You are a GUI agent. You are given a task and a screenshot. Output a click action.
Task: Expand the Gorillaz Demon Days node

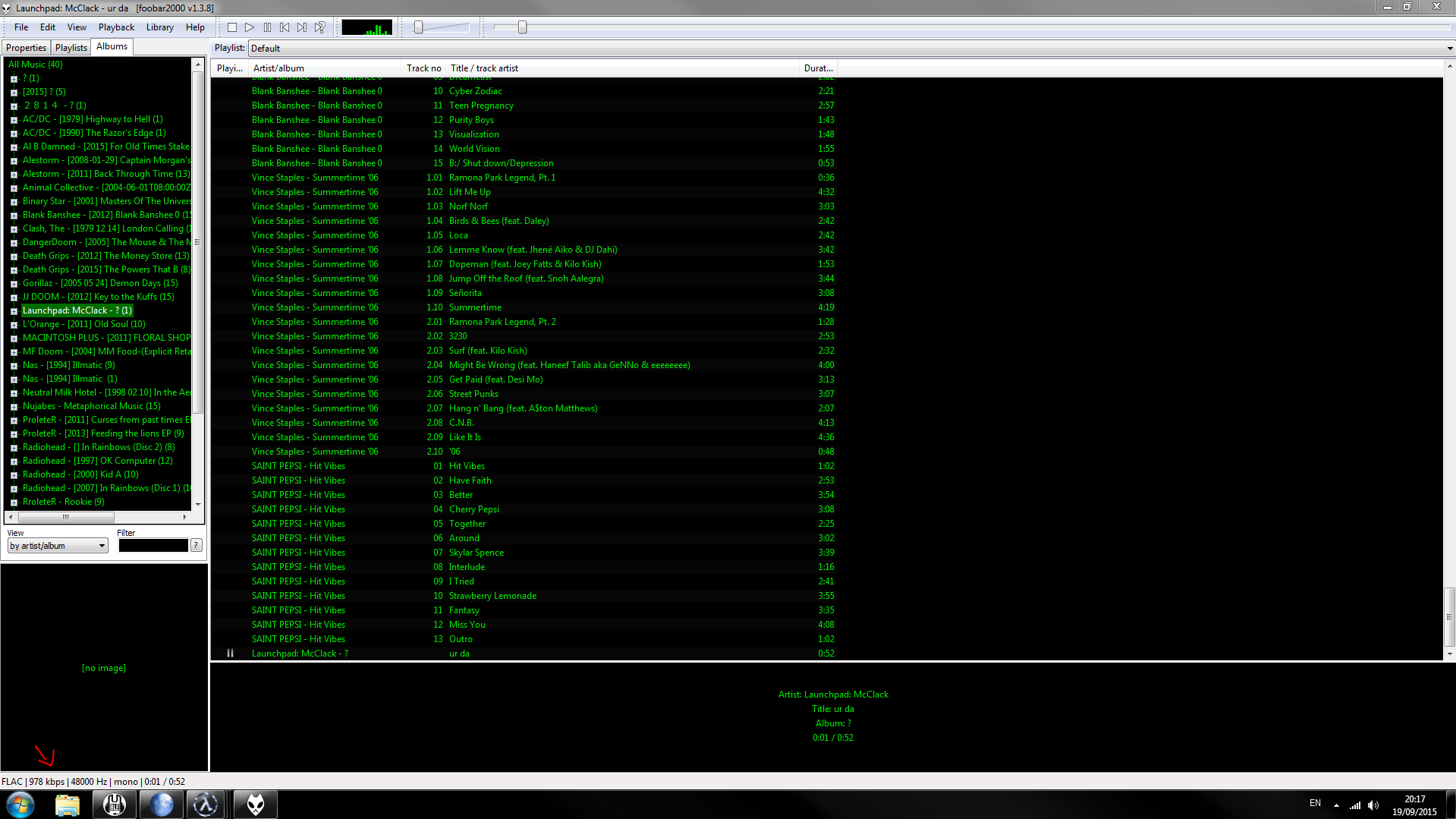14,284
